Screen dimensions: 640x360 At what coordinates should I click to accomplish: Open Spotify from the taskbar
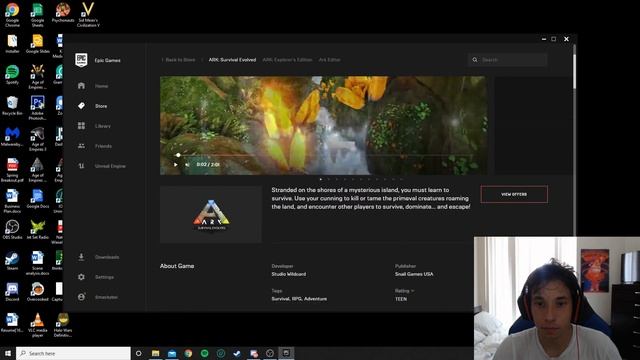[x=204, y=353]
